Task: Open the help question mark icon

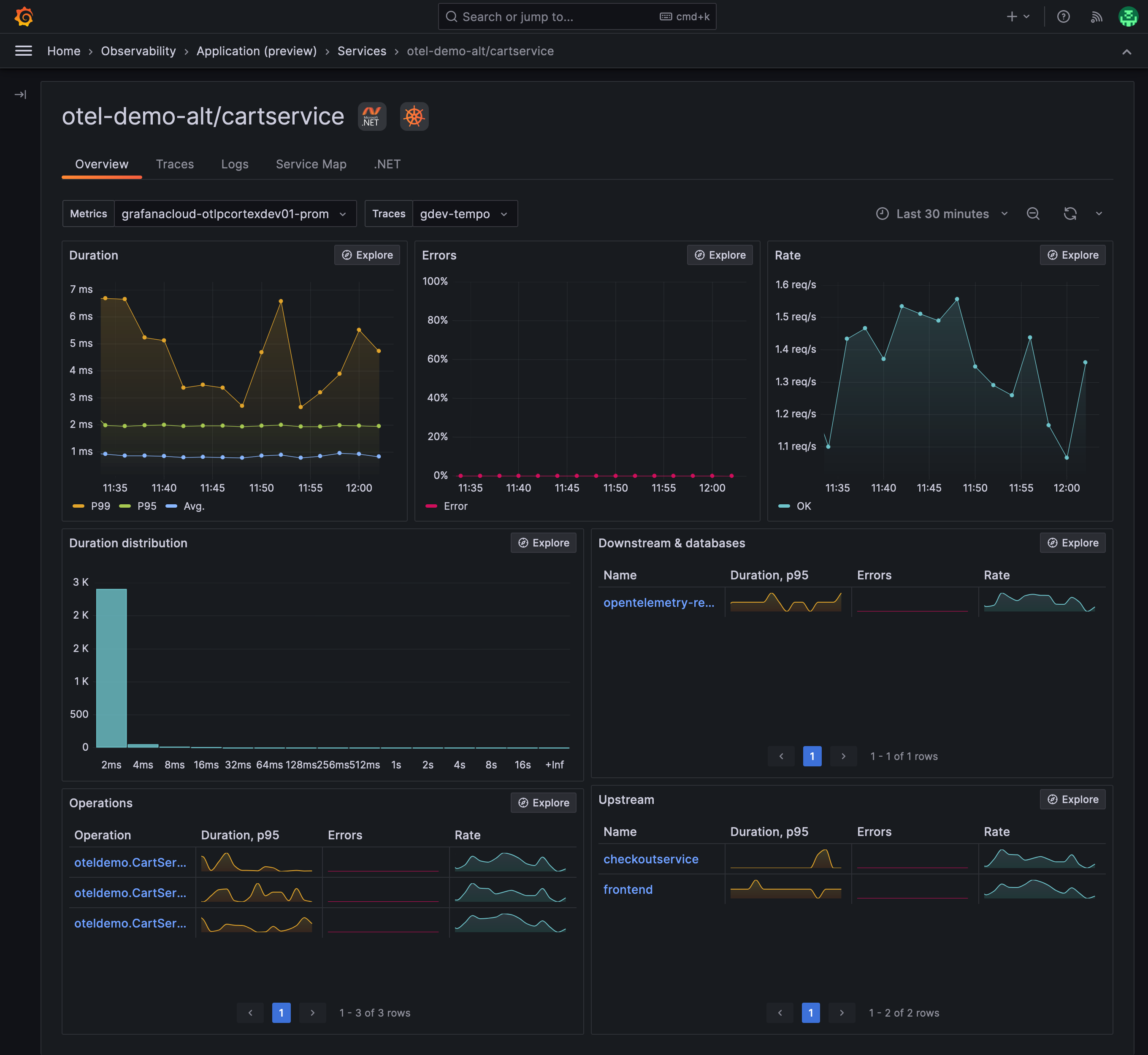Action: tap(1063, 16)
